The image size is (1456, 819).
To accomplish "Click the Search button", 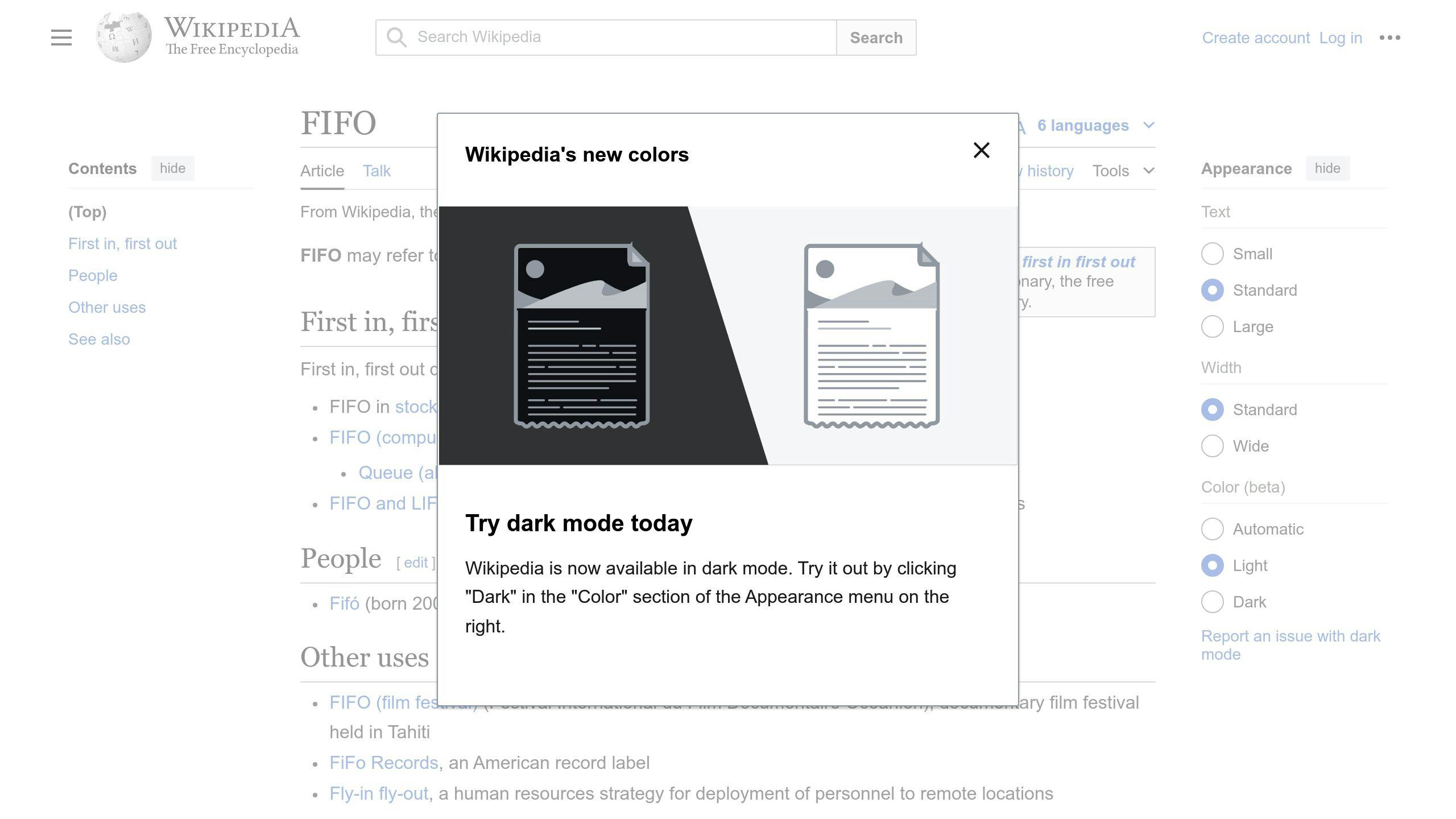I will tap(876, 38).
